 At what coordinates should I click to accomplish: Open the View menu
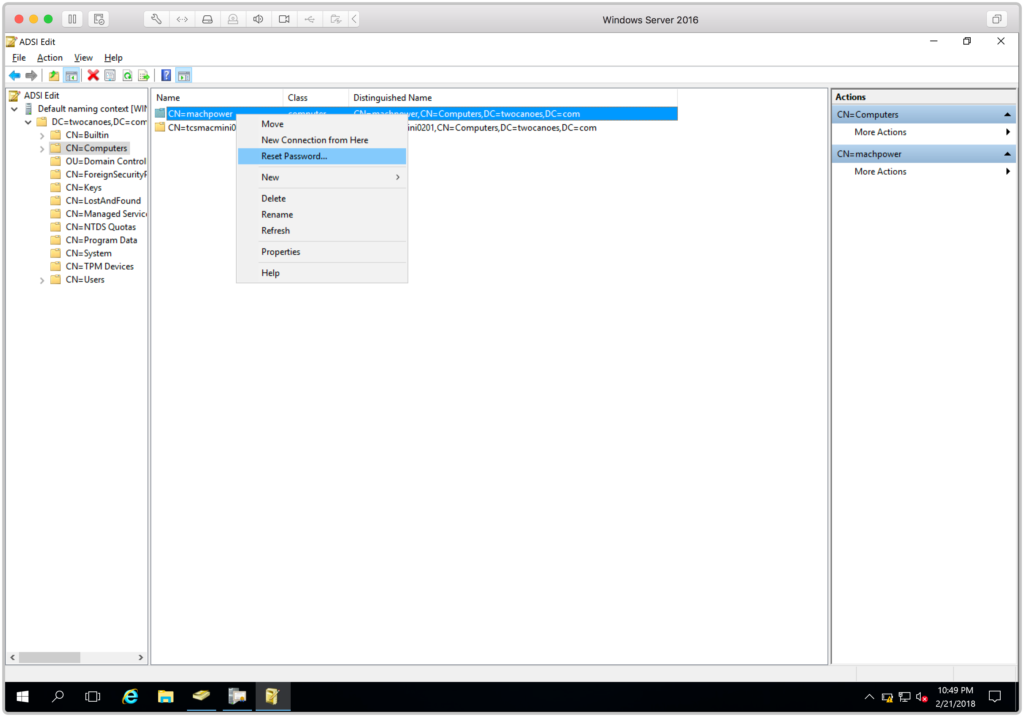[83, 58]
